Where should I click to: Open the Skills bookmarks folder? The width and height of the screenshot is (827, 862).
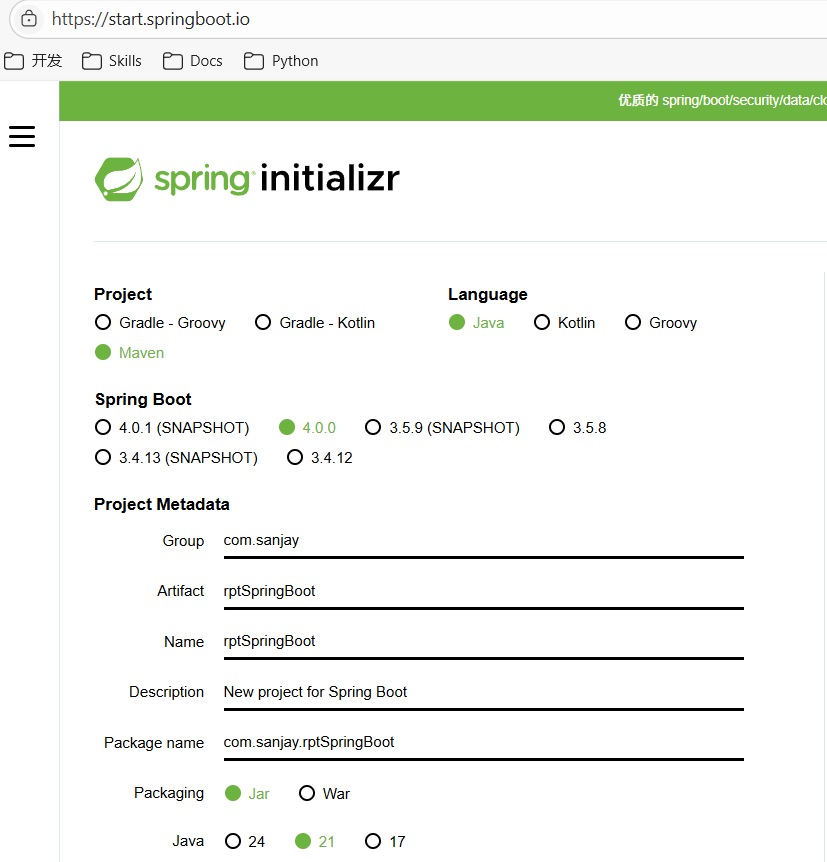[112, 60]
